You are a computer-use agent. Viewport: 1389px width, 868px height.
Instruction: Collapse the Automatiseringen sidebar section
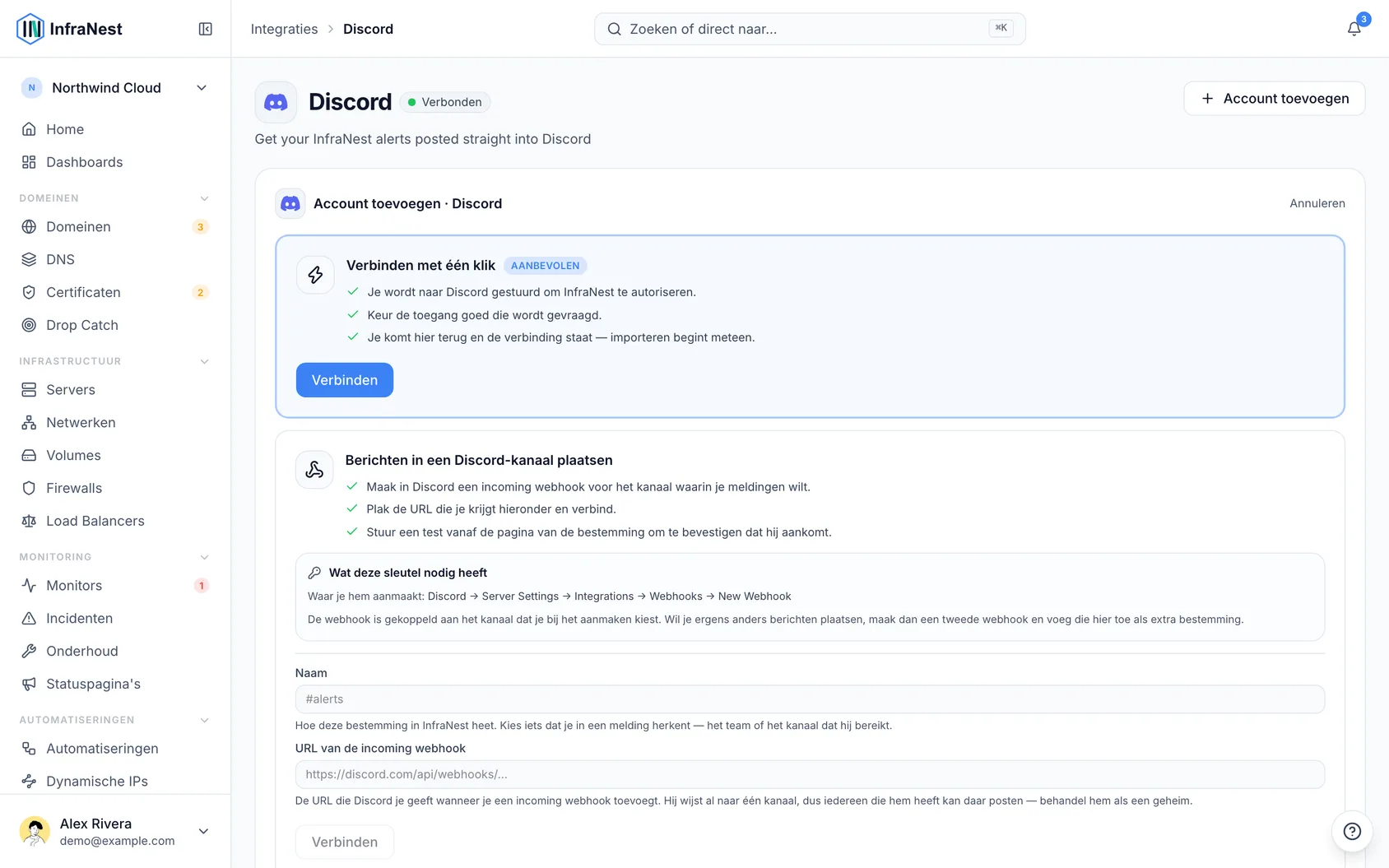[204, 720]
